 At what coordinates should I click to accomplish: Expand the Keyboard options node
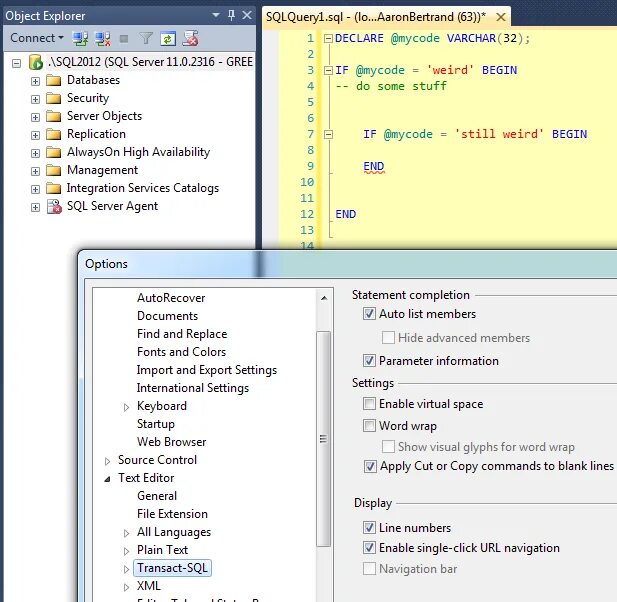click(x=126, y=407)
